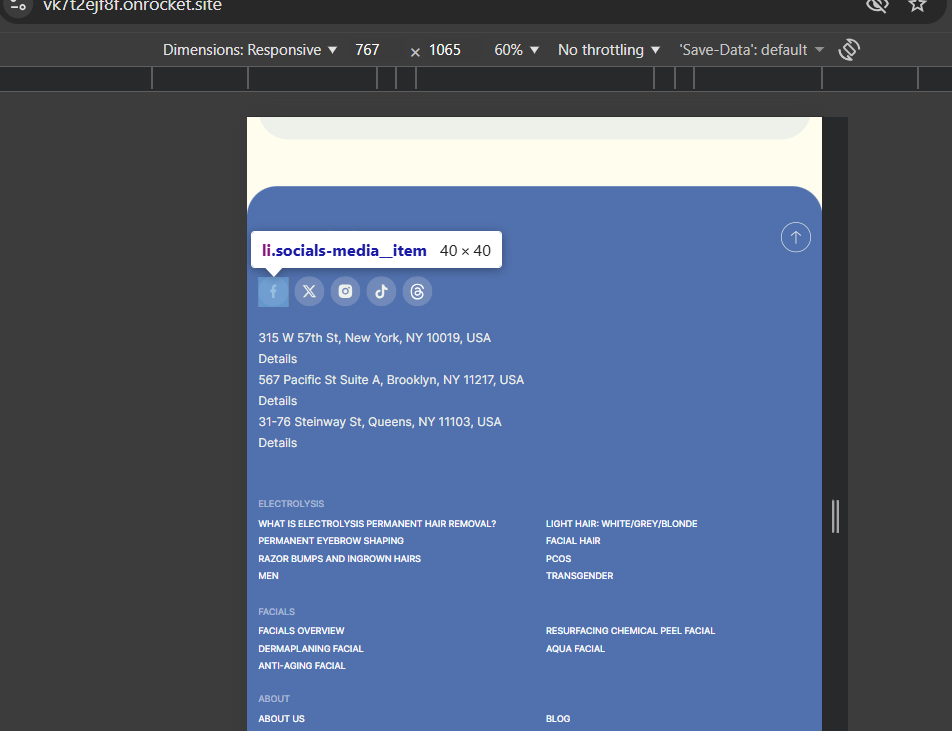Open the Aqua Facial link

pos(575,649)
